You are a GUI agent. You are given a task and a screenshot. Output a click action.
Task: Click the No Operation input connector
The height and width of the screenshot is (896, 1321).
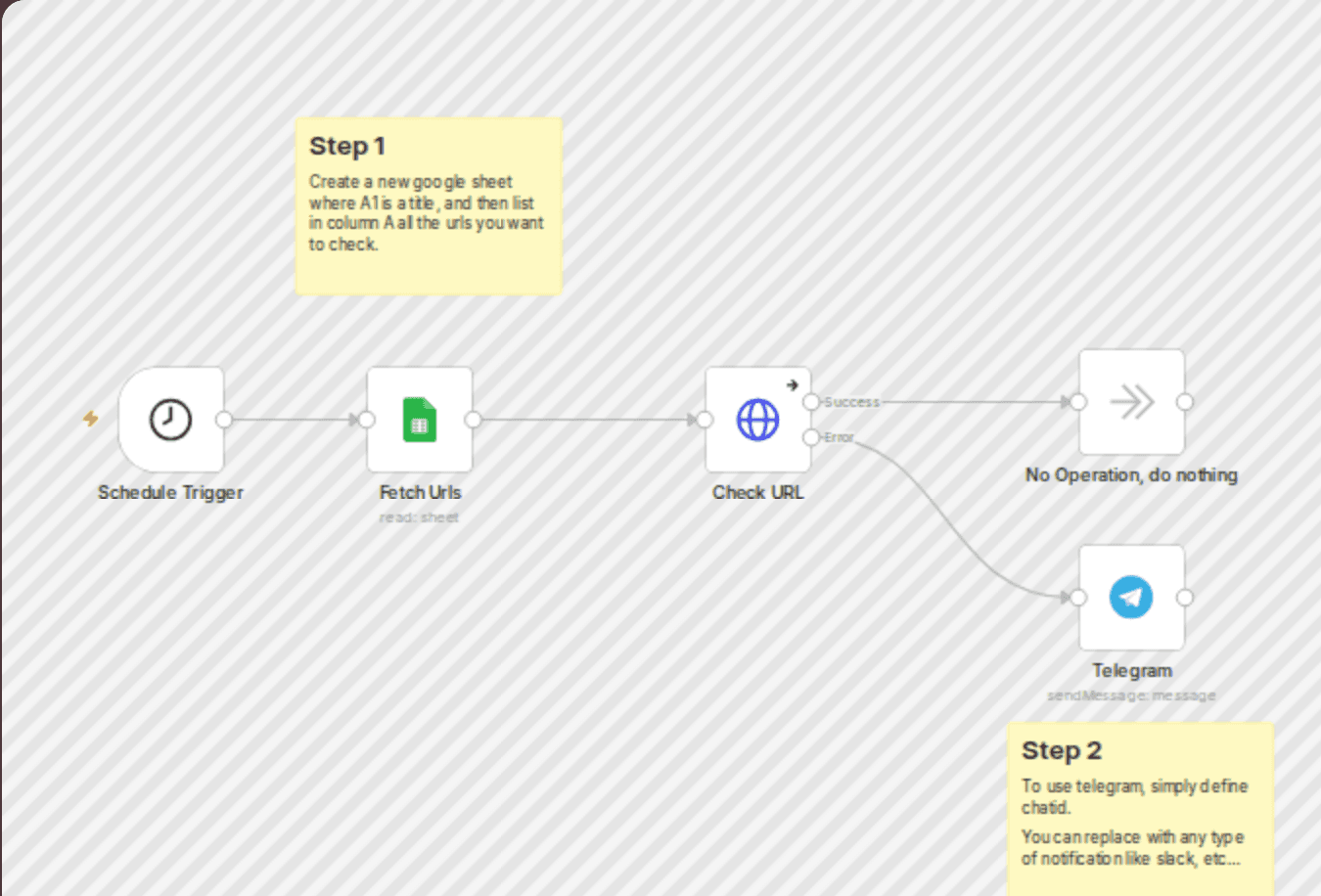point(1078,402)
